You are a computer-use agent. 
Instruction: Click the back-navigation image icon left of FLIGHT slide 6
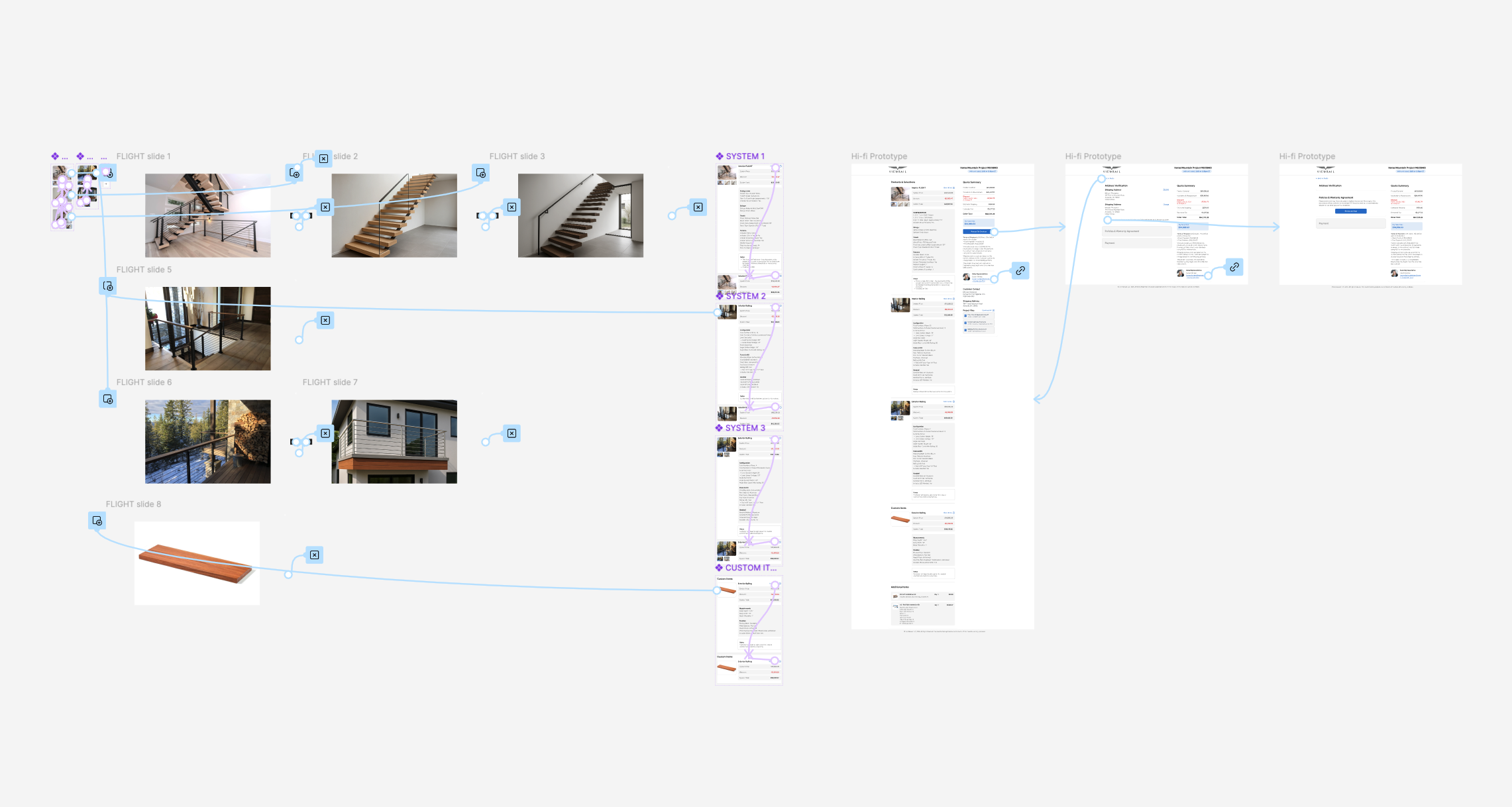click(107, 399)
